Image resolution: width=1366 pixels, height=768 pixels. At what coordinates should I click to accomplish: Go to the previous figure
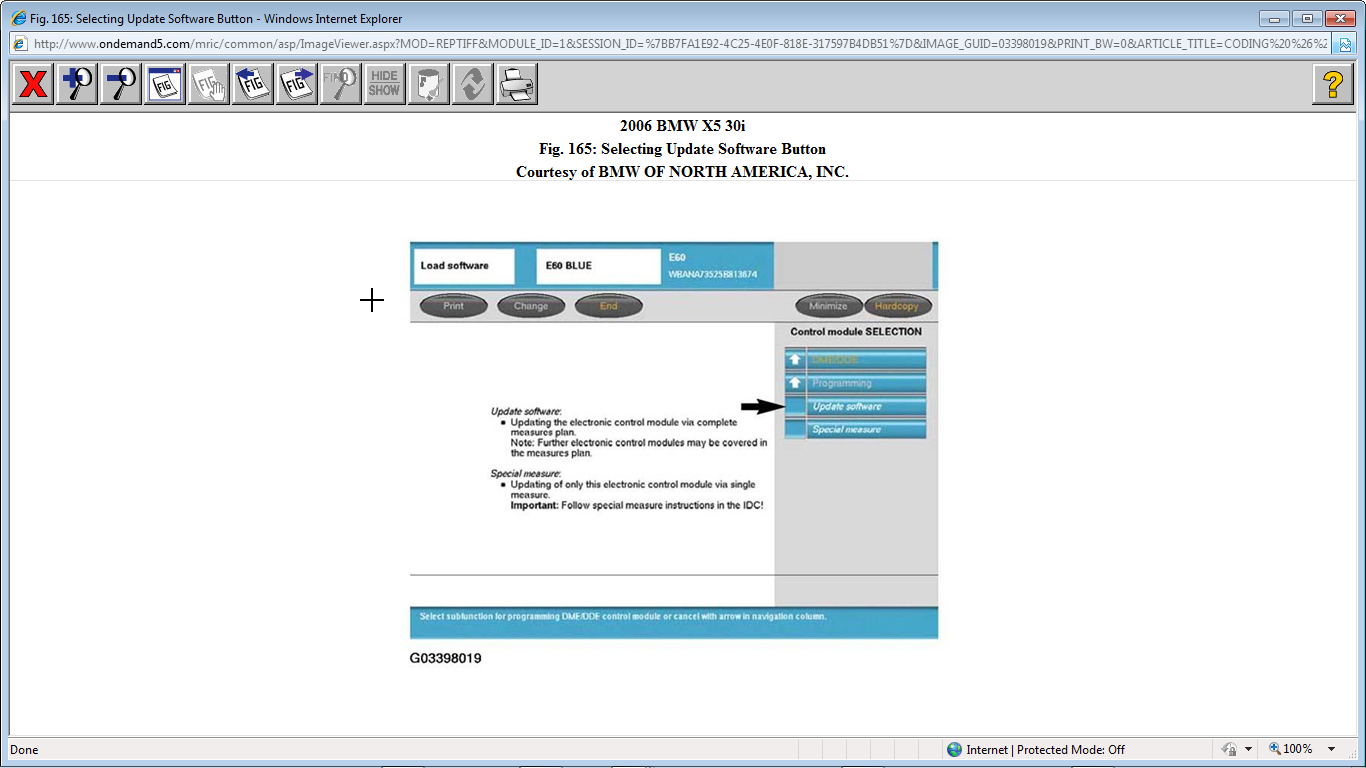point(252,84)
